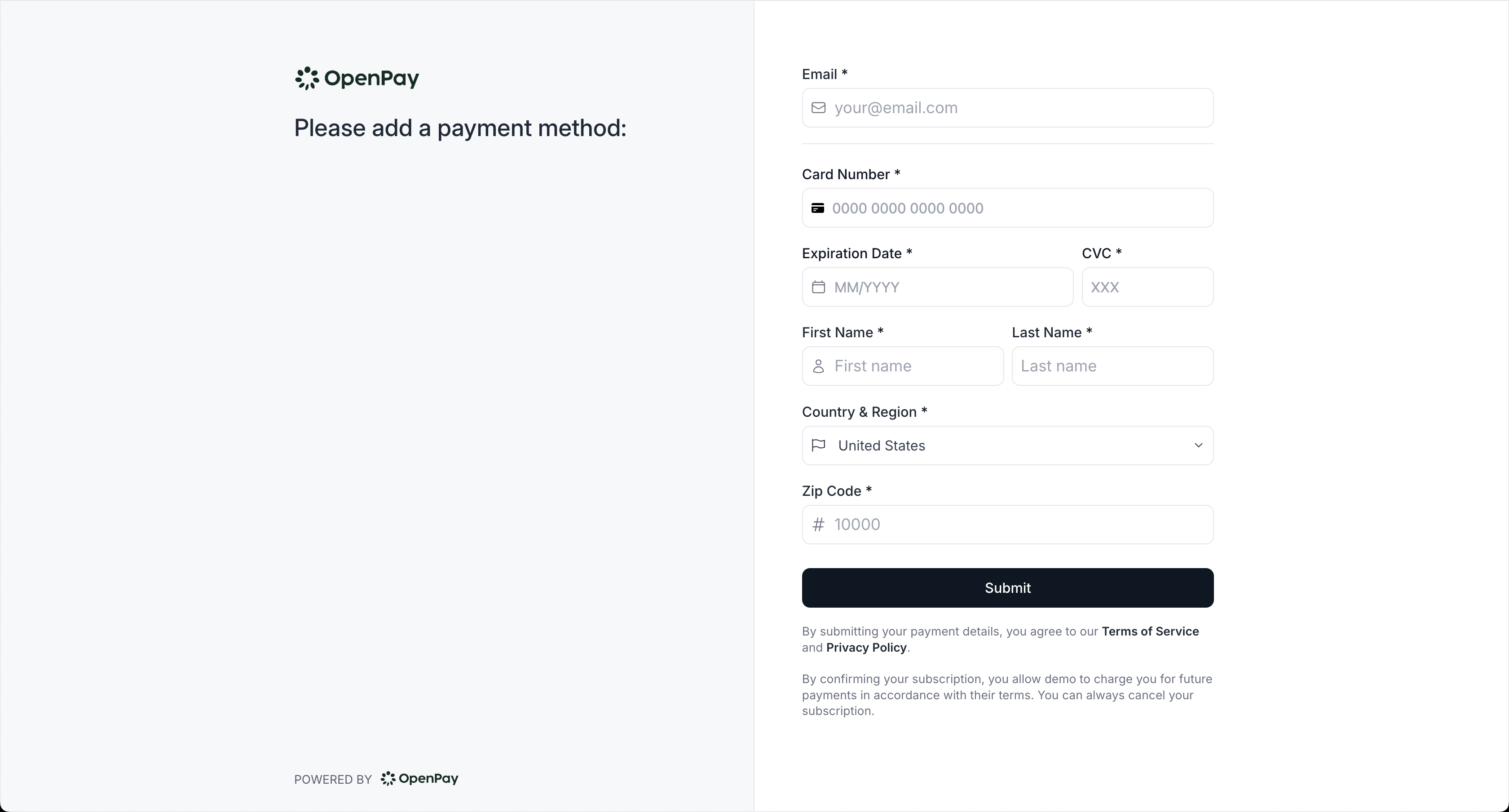Open the Terms of Service link
The width and height of the screenshot is (1509, 812).
pos(1150,631)
